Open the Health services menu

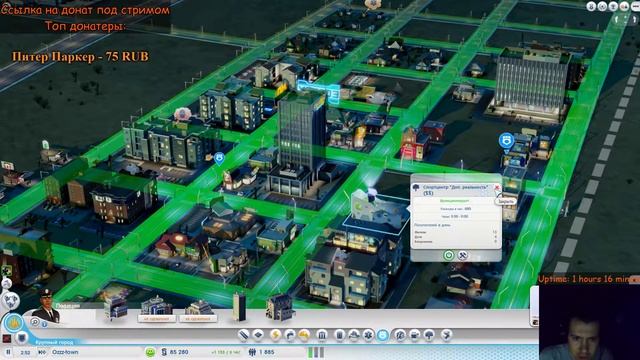368,335
